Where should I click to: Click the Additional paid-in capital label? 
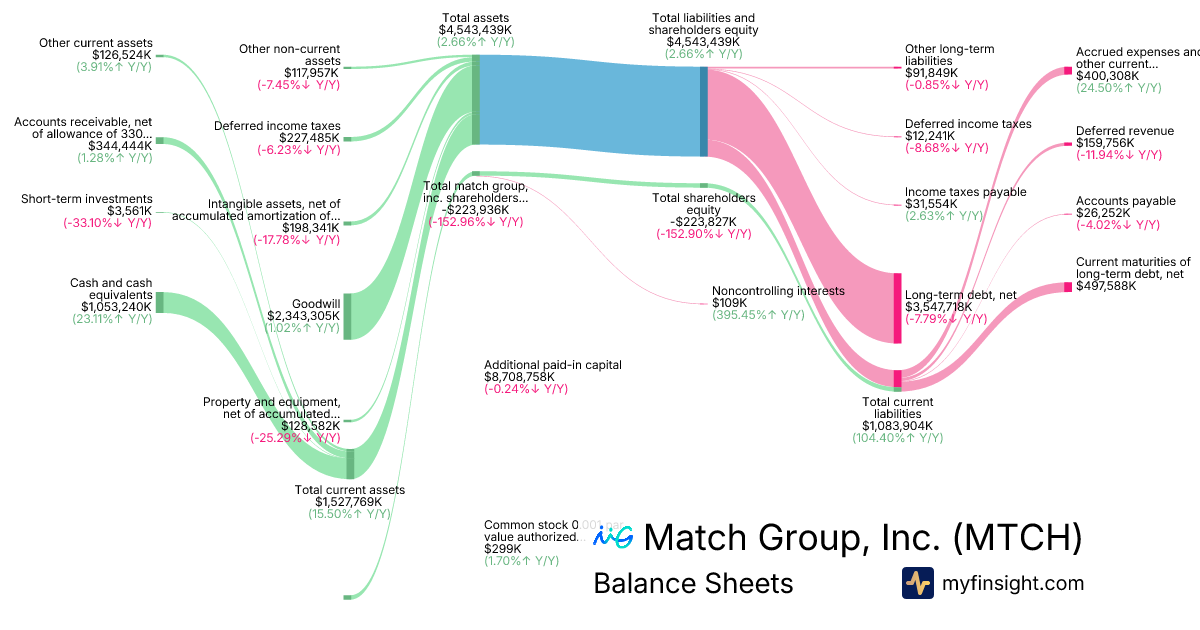click(x=552, y=365)
